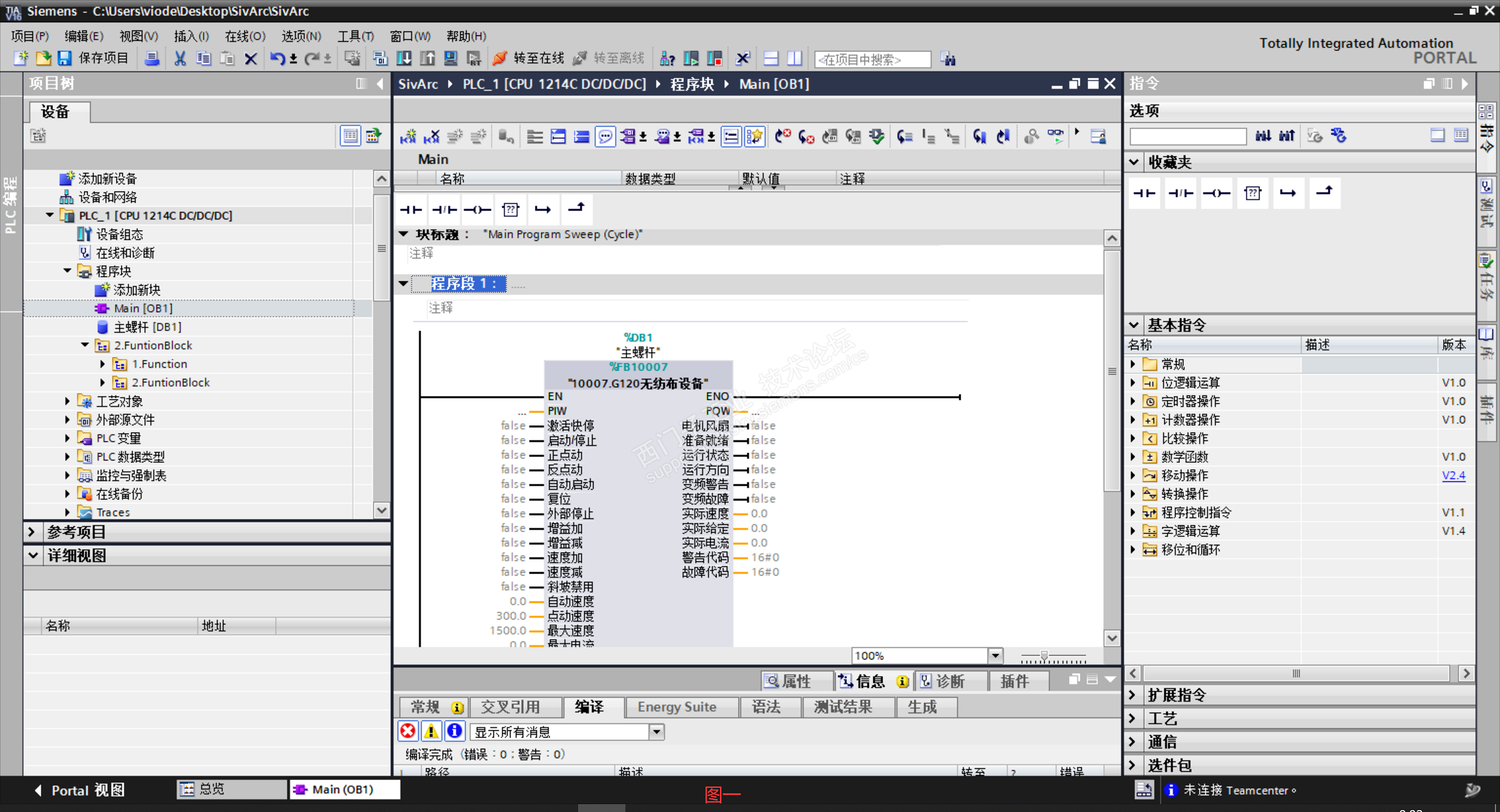Toggle the error message filter button
This screenshot has width=1500, height=812.
coord(408,731)
